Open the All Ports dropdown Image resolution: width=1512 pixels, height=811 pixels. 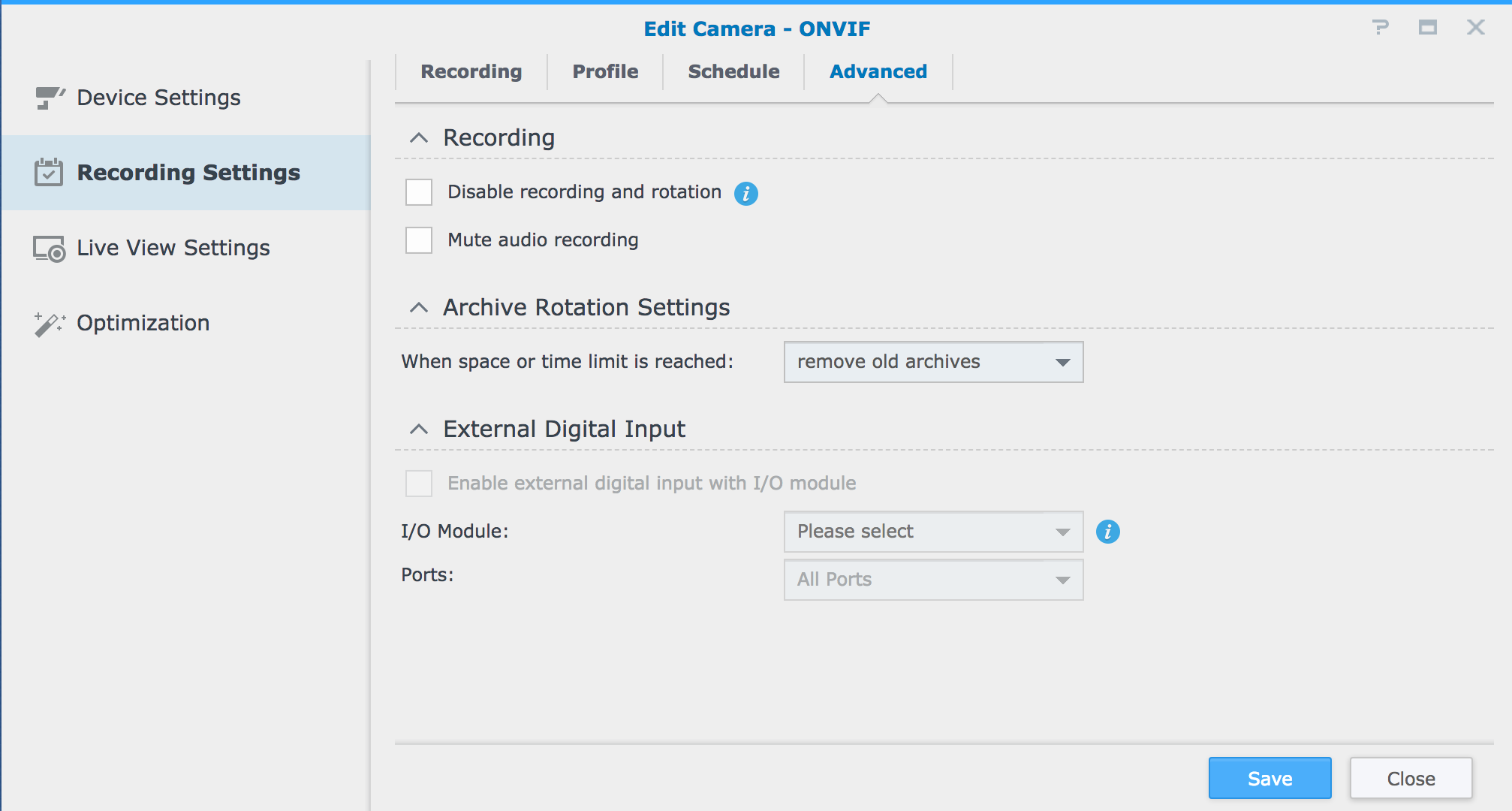tap(933, 580)
